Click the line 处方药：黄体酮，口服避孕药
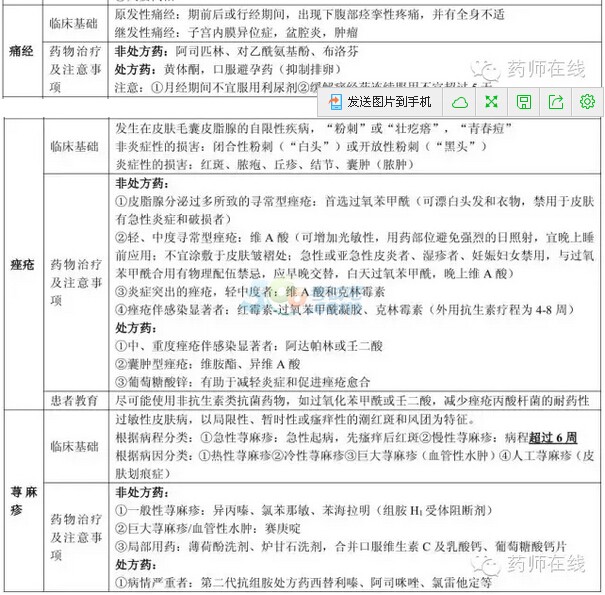Image resolution: width=605 pixels, height=595 pixels. pos(228,69)
